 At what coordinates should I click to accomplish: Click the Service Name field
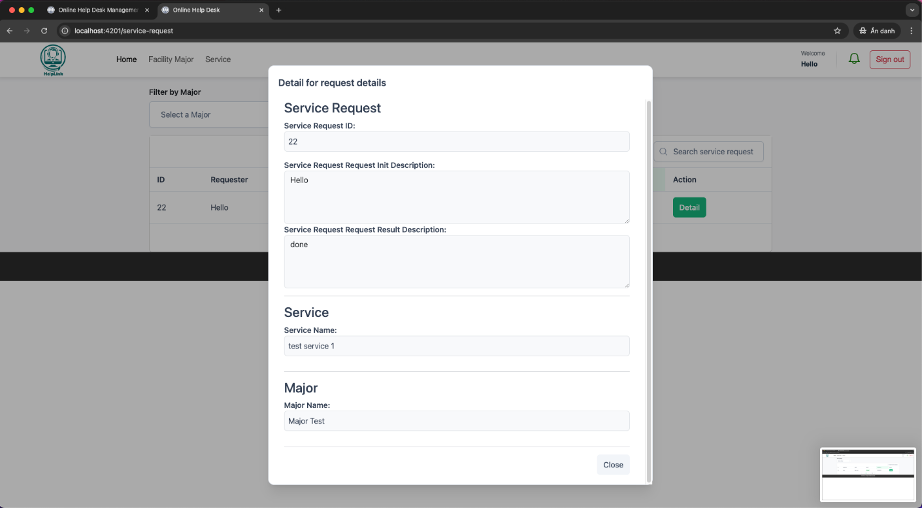[456, 346]
